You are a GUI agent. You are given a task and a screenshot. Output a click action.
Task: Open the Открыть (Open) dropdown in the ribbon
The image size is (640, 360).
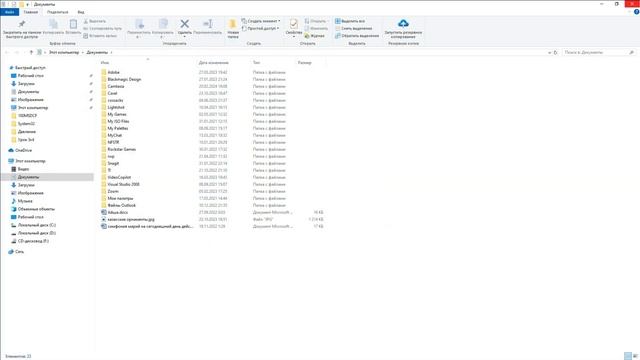tap(316, 21)
